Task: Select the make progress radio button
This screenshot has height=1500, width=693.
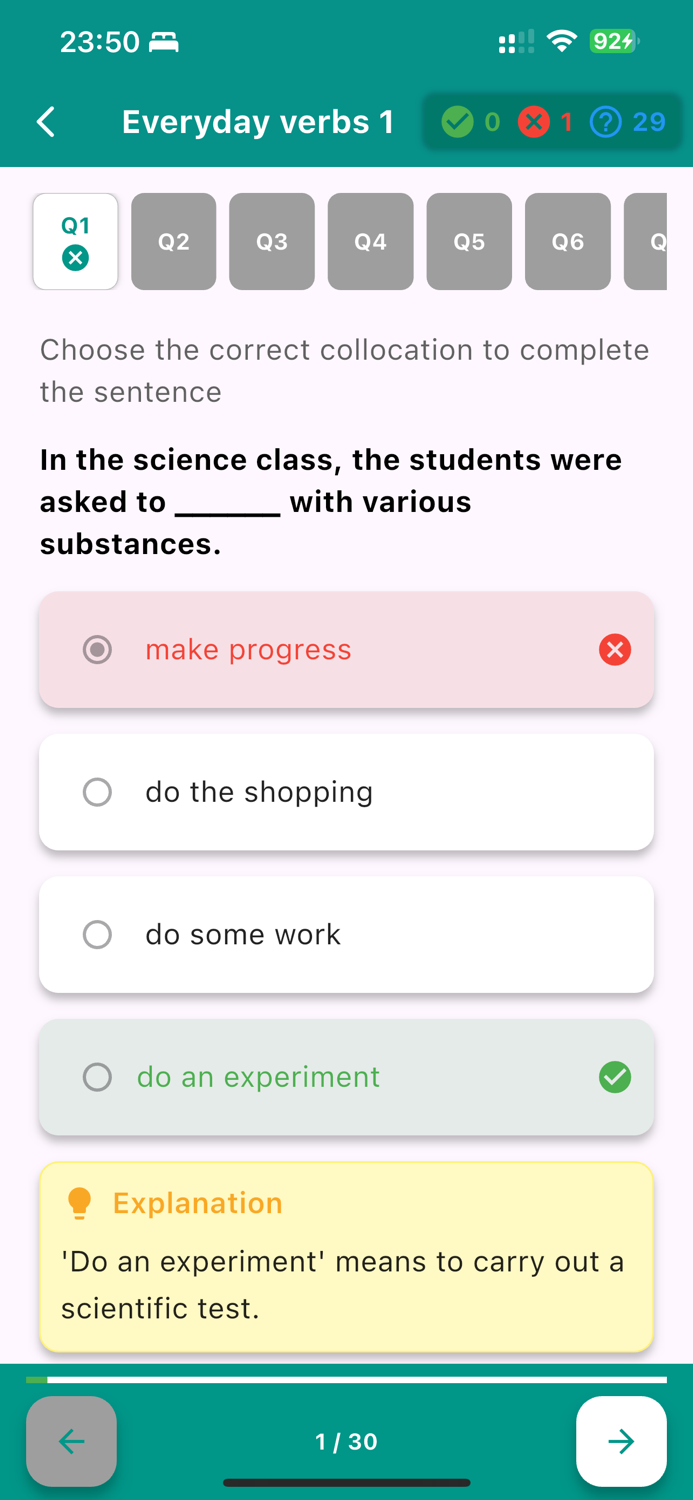Action: [97, 650]
